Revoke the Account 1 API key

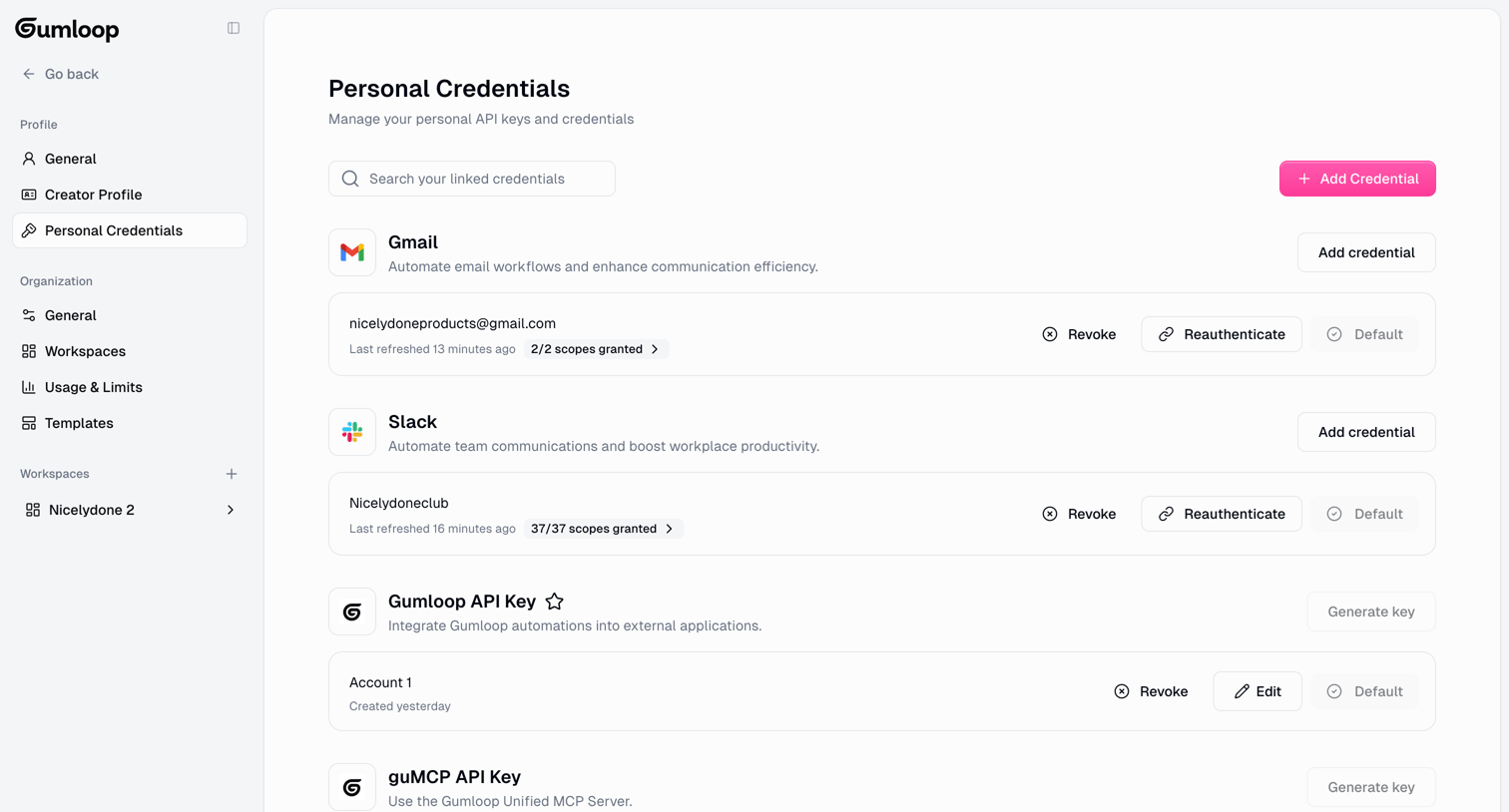click(x=1151, y=691)
